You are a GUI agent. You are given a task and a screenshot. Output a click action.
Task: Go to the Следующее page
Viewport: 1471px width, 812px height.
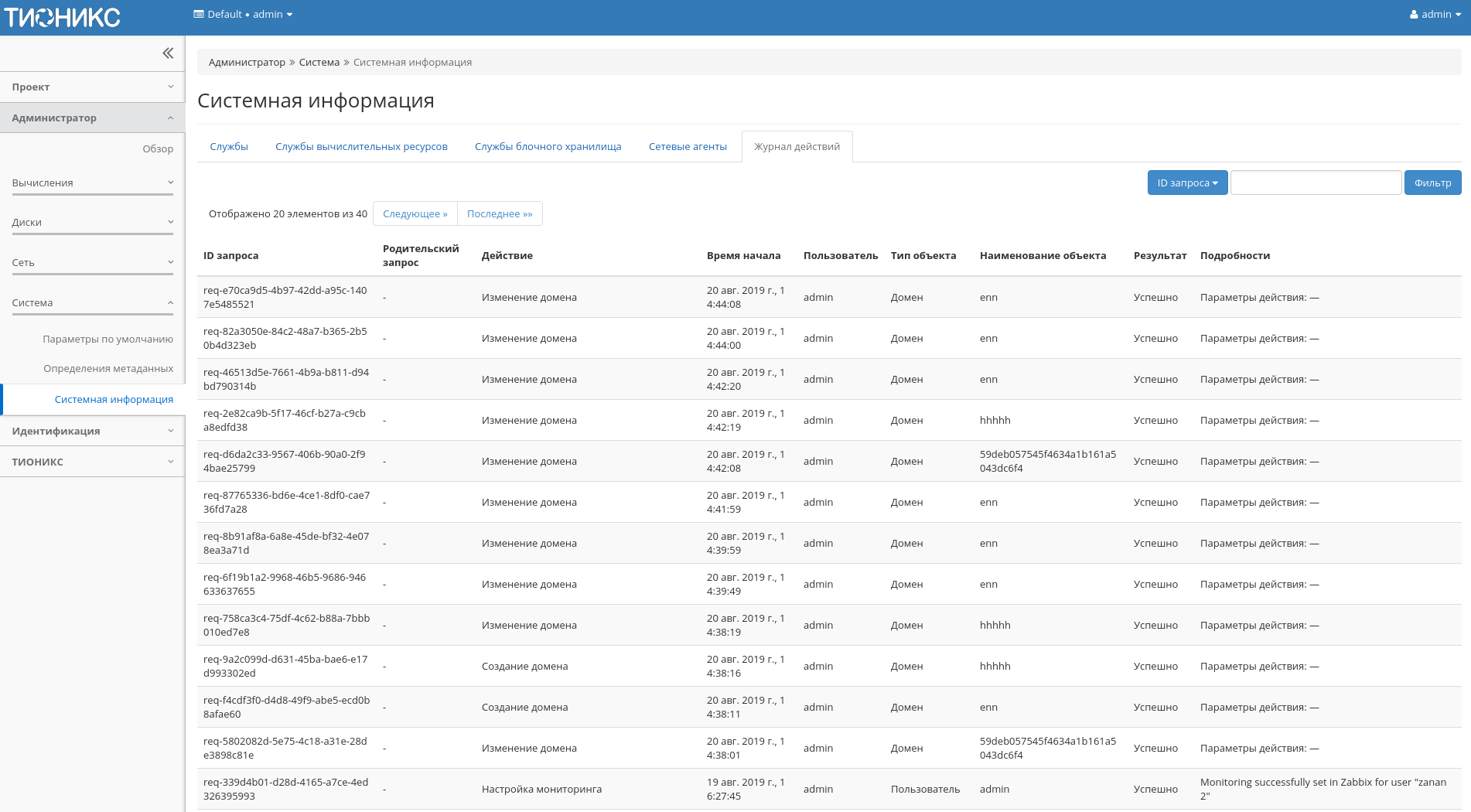point(415,214)
